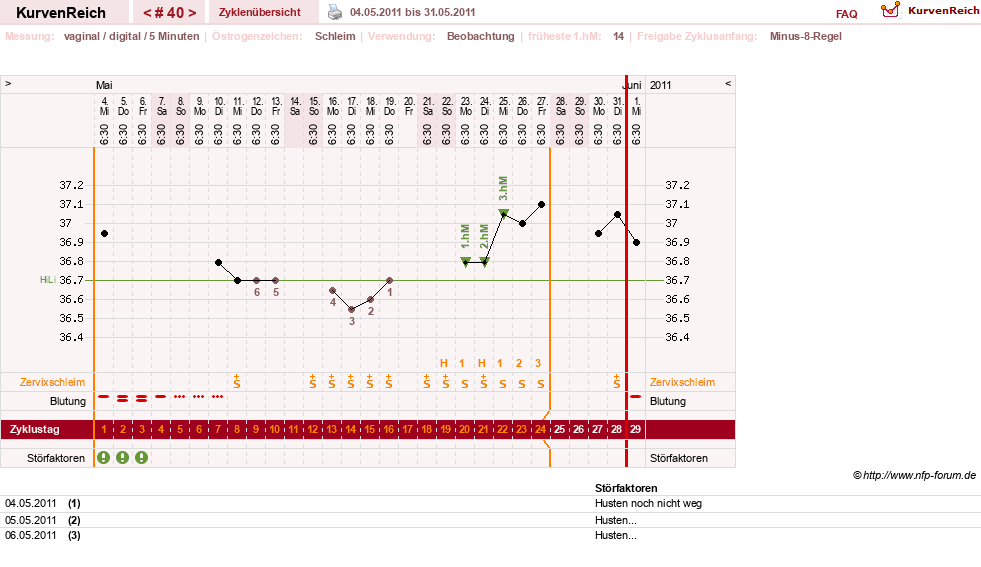Select the temperature point on 4 May
Image resolution: width=981 pixels, height=567 pixels.
point(104,233)
